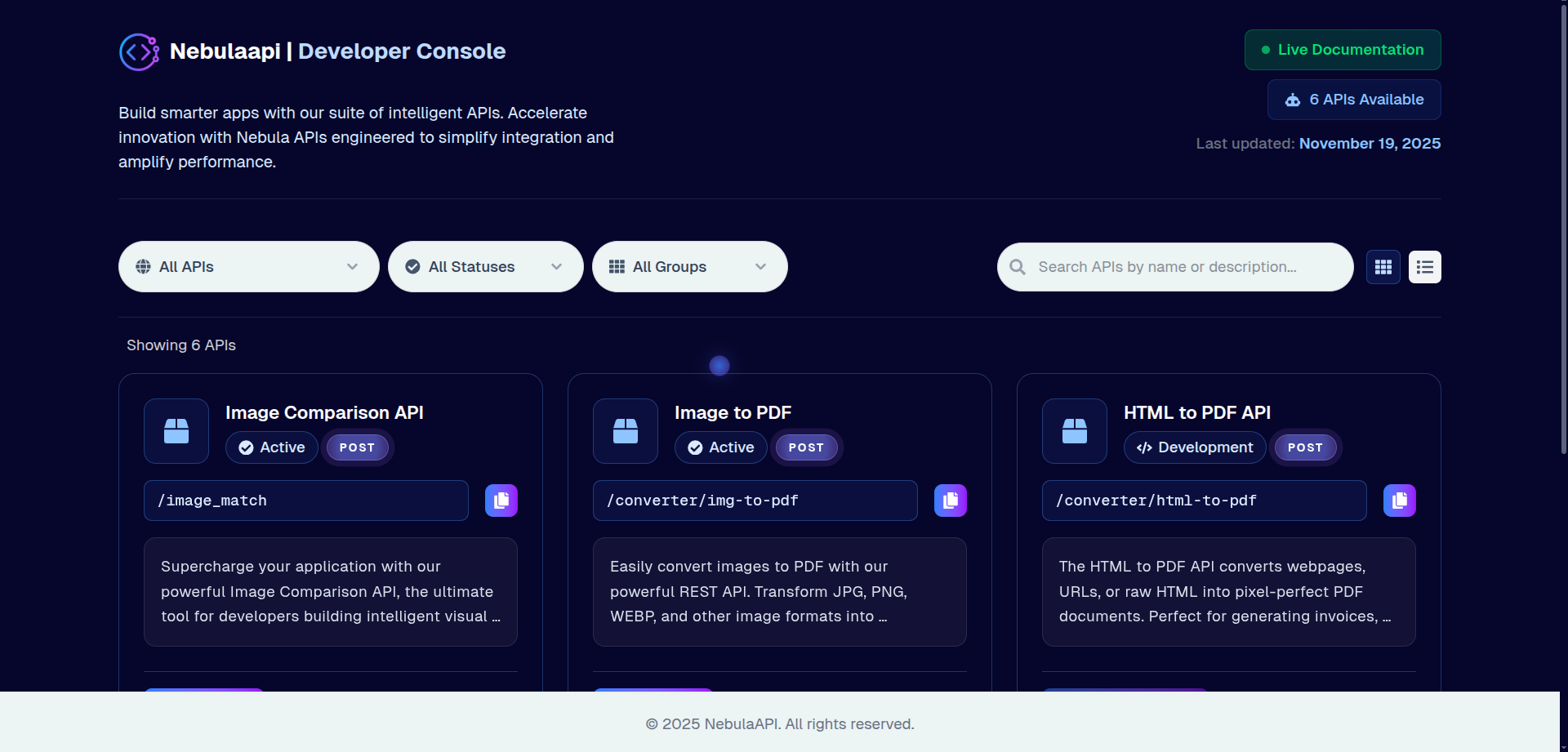Switch to list view layout
The width and height of the screenshot is (1568, 752).
1424,266
